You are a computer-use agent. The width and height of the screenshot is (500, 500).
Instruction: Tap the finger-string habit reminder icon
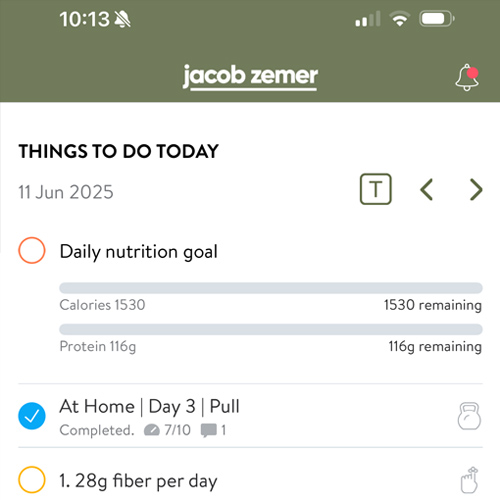tap(469, 480)
